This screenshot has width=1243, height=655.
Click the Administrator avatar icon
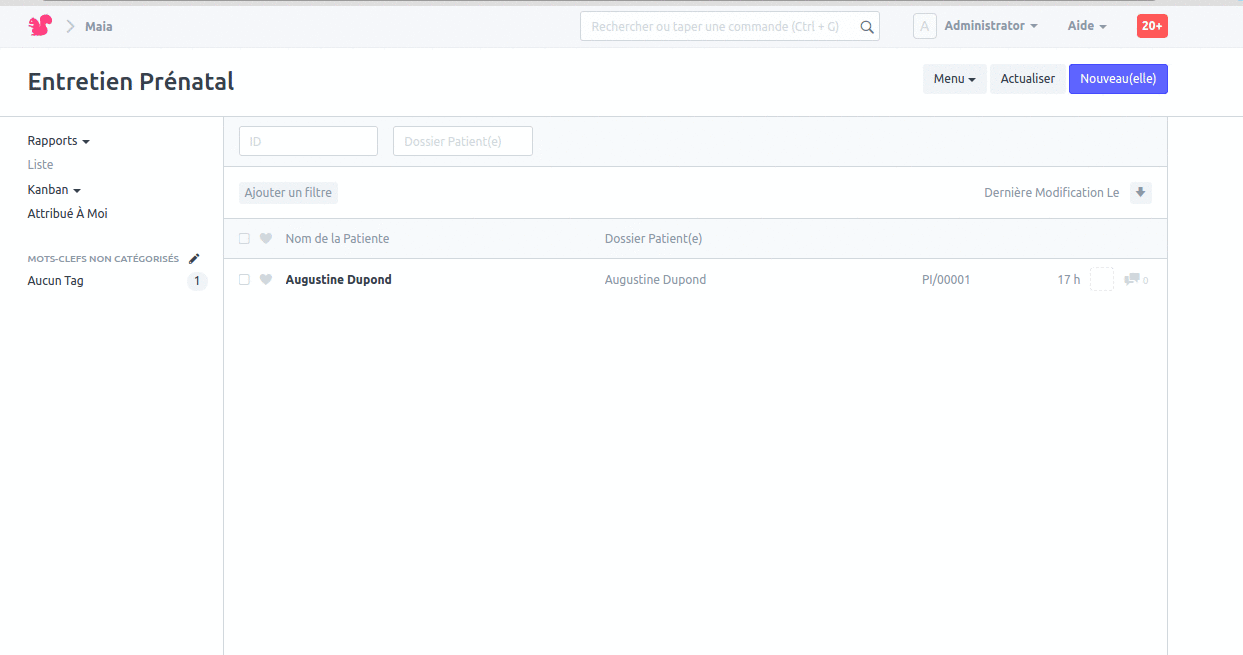pyautogui.click(x=925, y=26)
